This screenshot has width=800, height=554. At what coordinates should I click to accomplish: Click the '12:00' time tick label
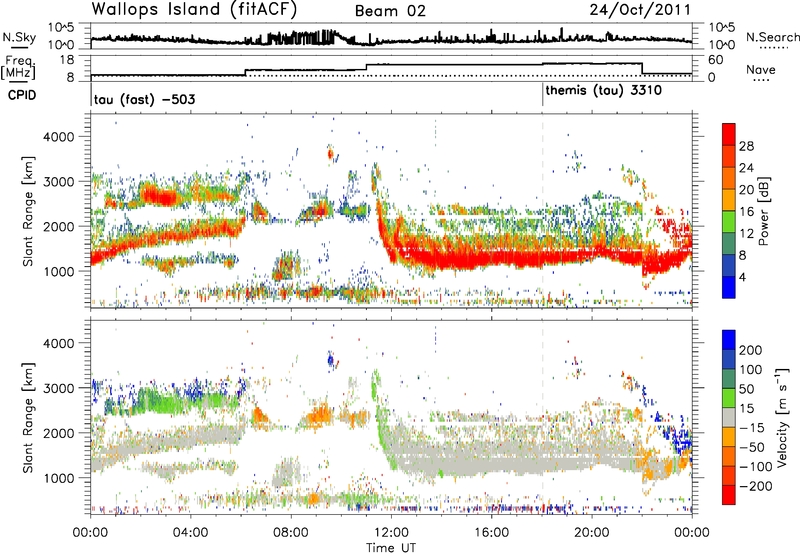click(391, 533)
